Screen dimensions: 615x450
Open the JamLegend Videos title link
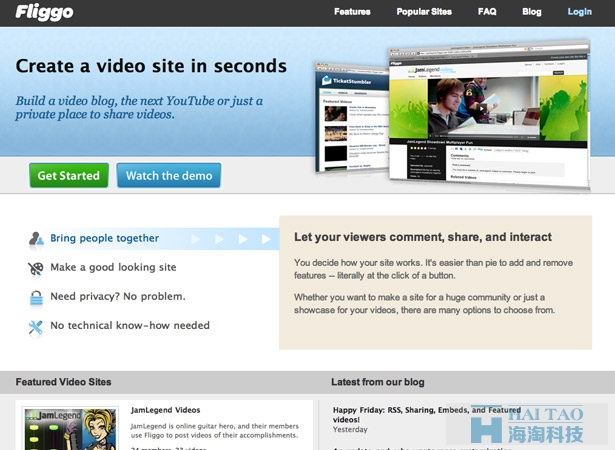point(166,410)
